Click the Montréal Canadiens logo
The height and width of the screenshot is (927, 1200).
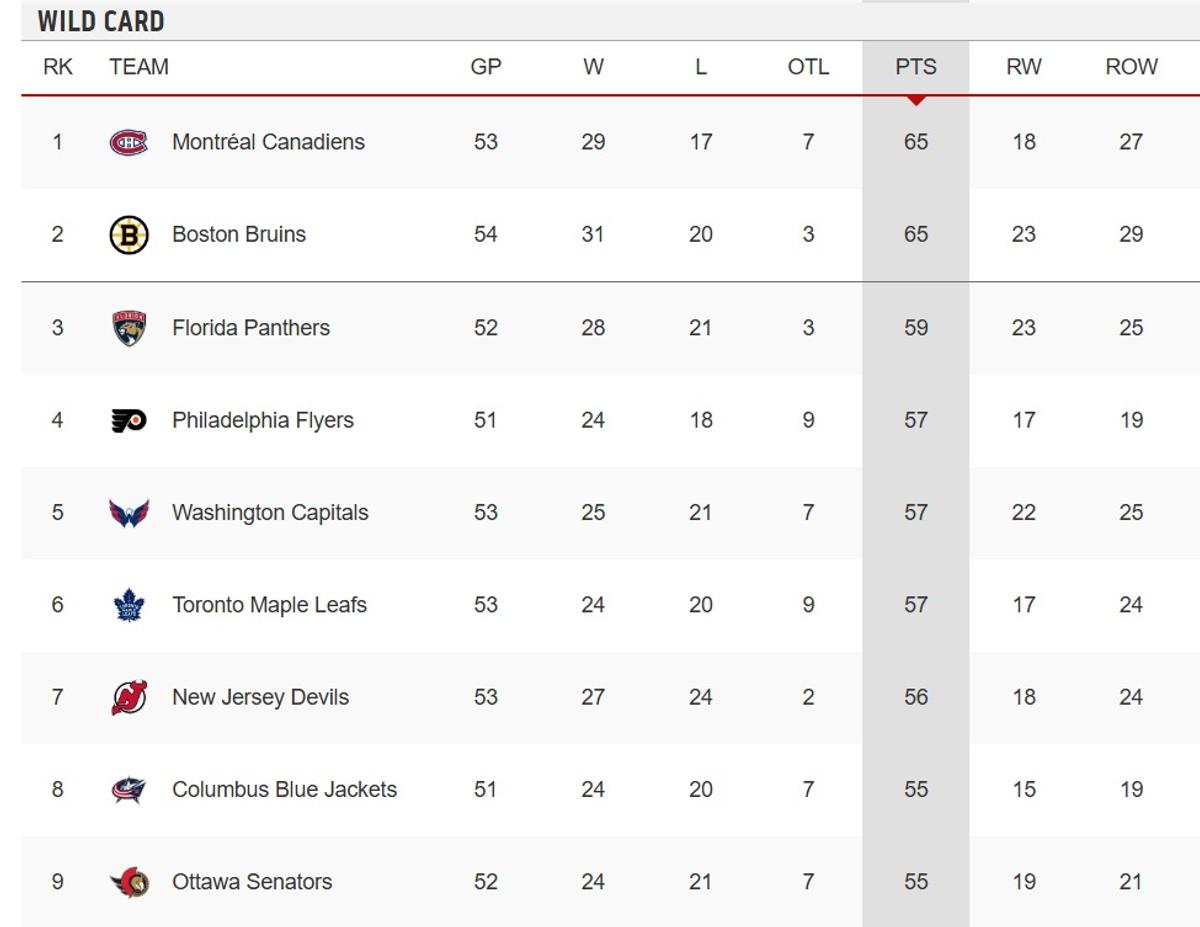point(128,141)
